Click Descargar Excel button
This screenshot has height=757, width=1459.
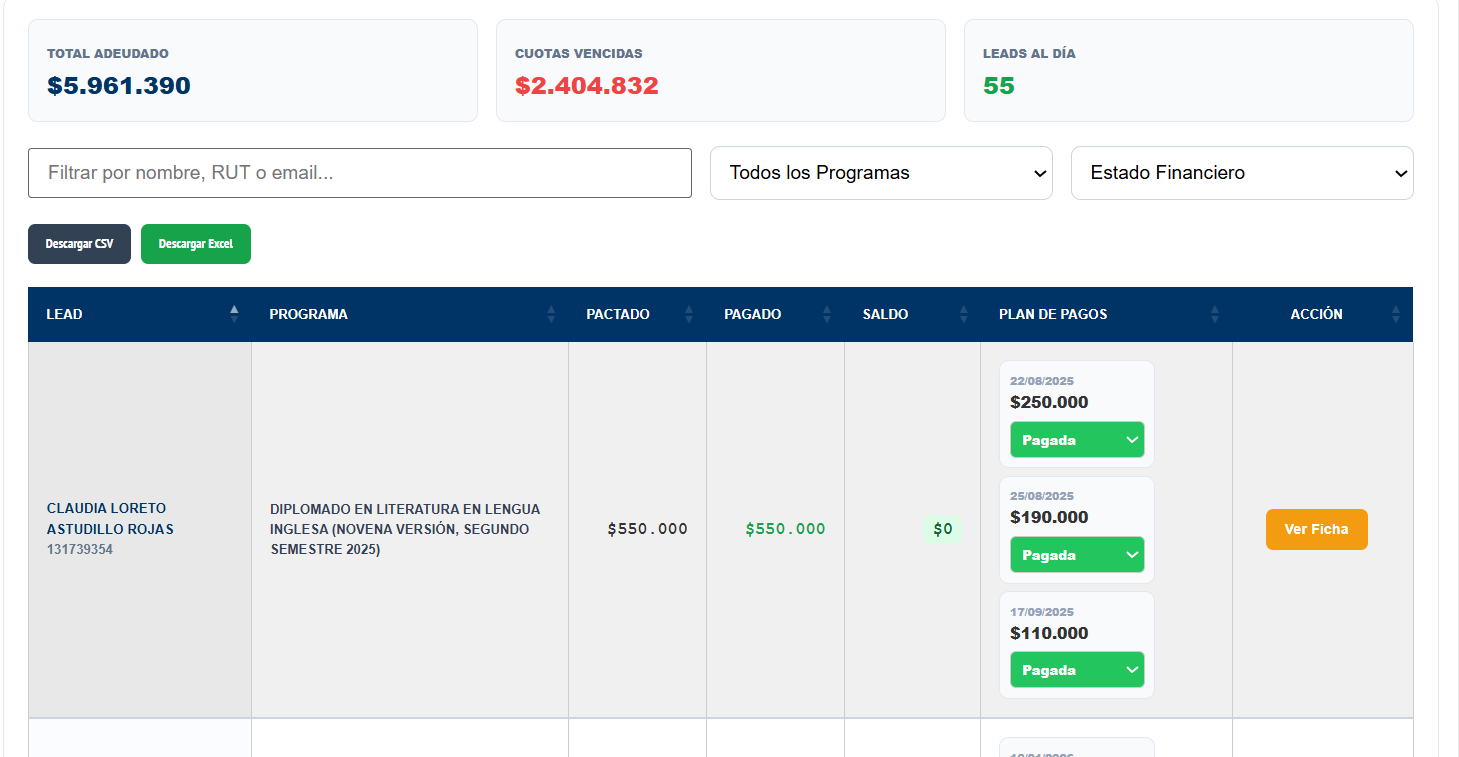196,244
